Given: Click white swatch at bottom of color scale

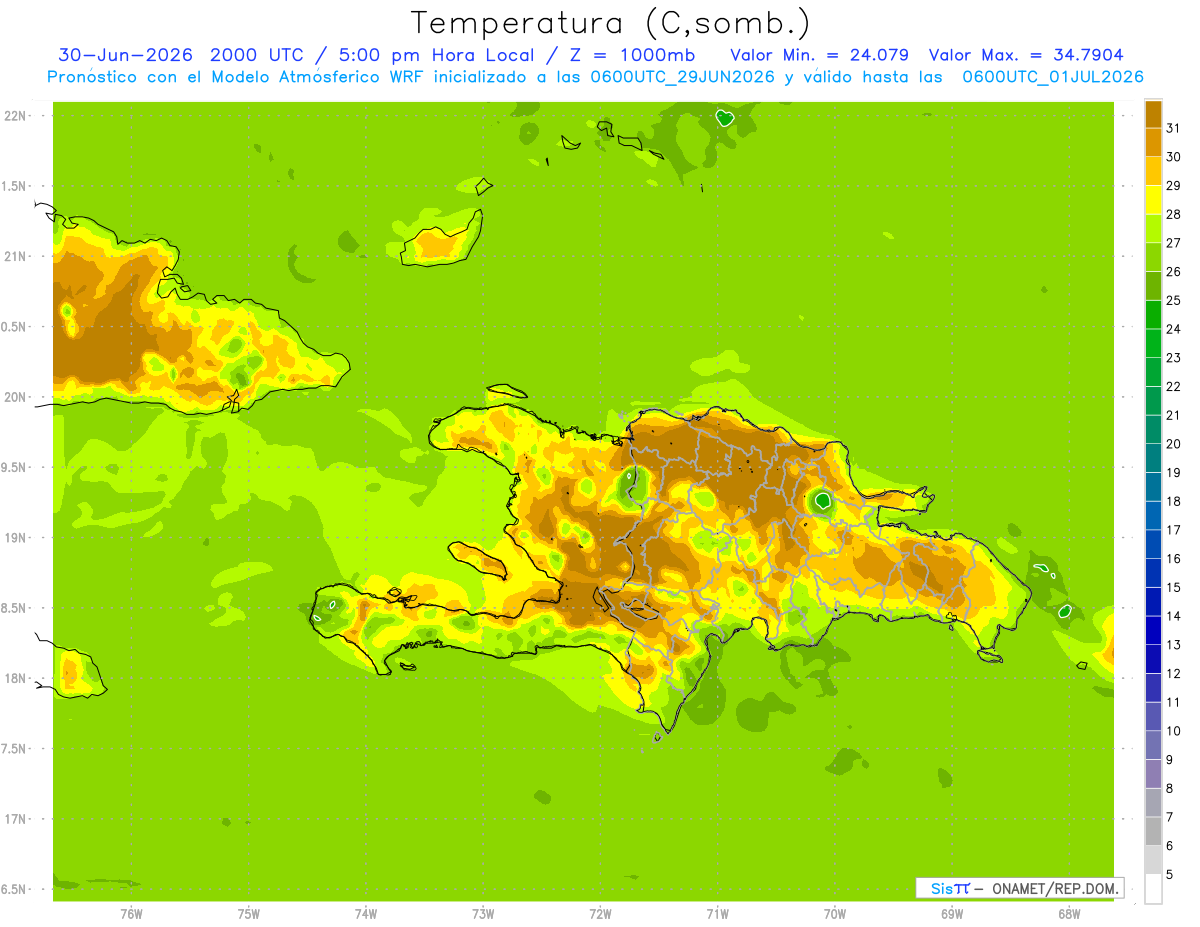Looking at the screenshot, I should pyautogui.click(x=1153, y=888).
